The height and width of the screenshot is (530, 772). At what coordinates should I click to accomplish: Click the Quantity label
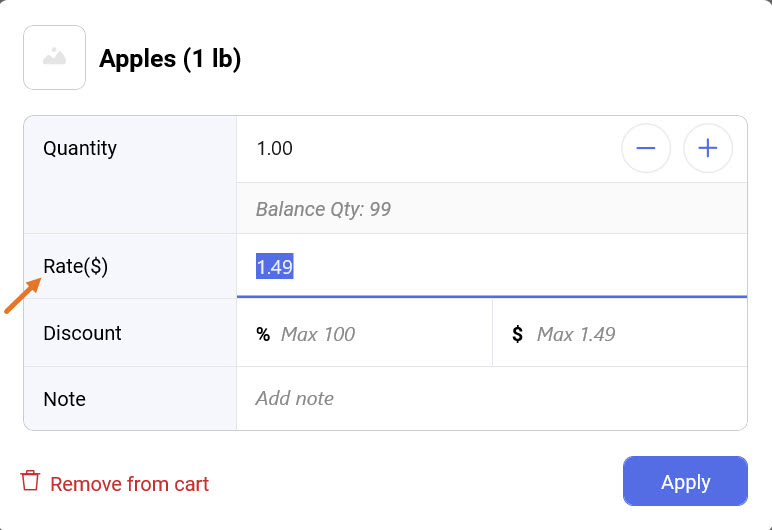[80, 149]
